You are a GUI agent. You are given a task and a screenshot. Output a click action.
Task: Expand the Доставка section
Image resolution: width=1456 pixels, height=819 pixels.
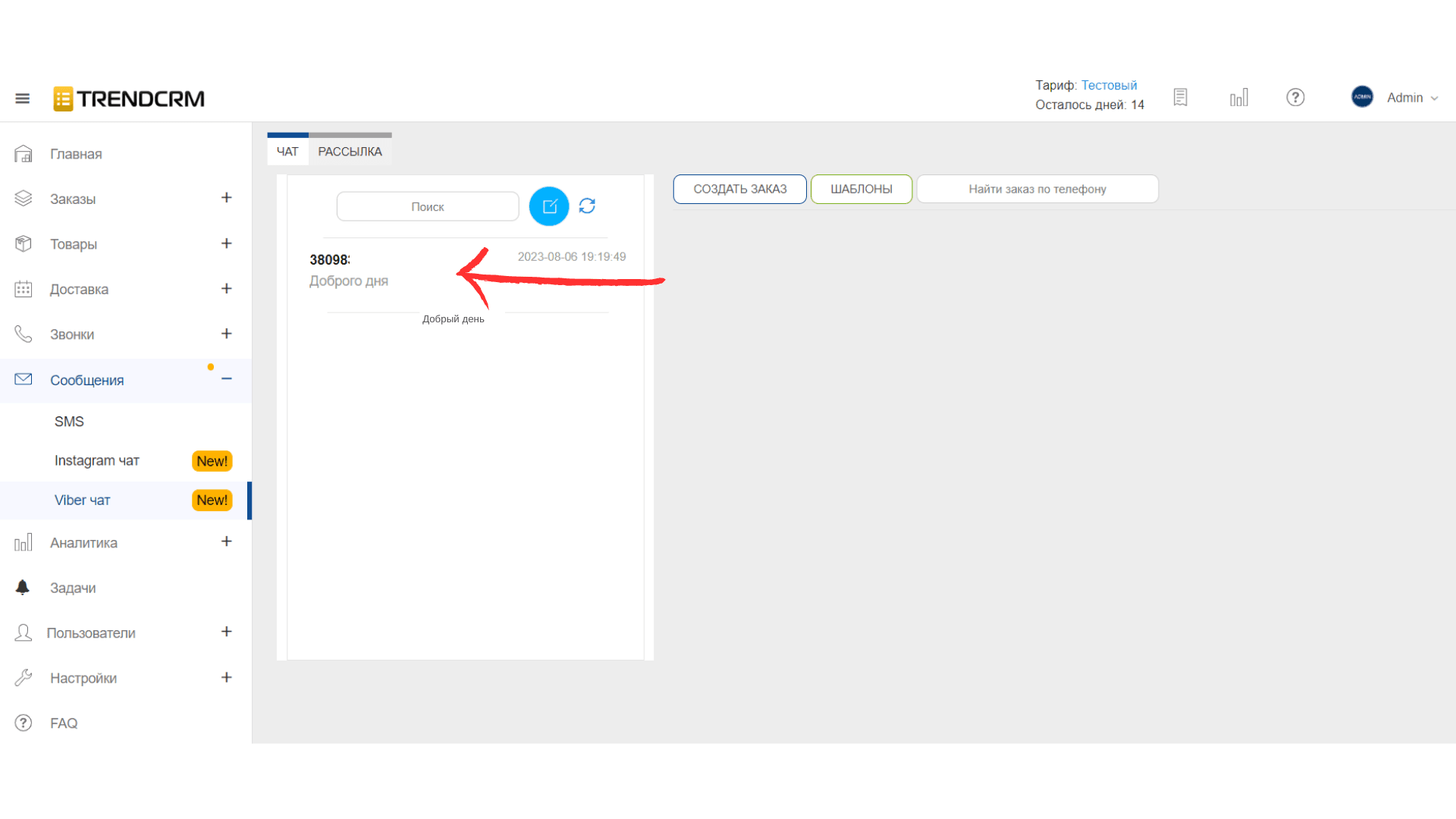pyautogui.click(x=226, y=288)
